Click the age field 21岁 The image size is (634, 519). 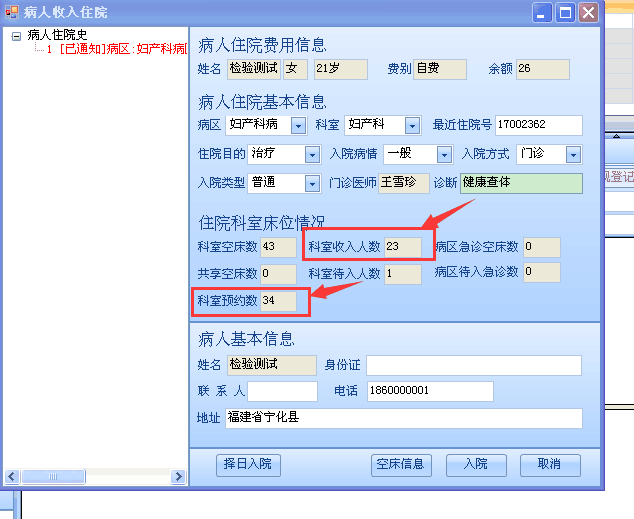coord(341,69)
